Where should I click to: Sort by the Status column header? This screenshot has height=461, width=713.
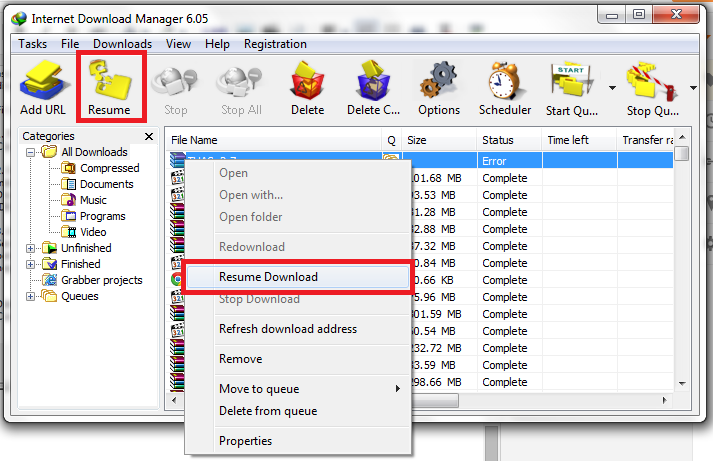click(x=509, y=140)
